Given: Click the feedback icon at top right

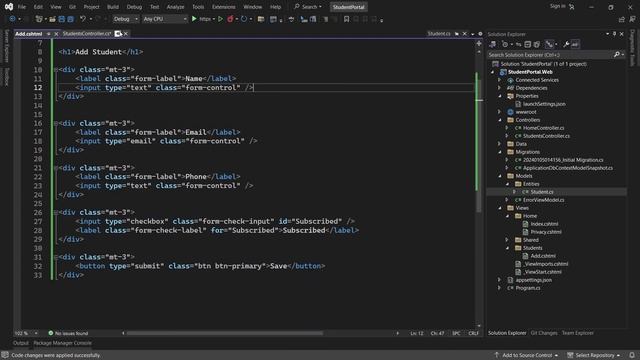Looking at the screenshot, I should click(632, 19).
